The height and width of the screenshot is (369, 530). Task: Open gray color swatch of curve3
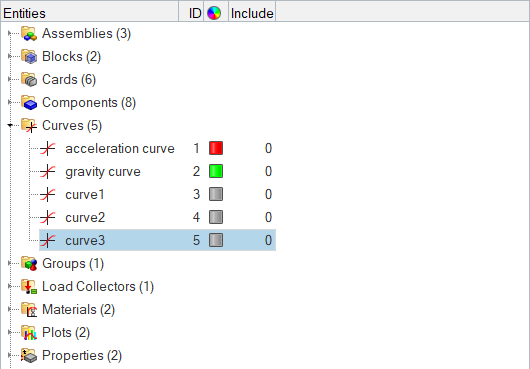216,240
